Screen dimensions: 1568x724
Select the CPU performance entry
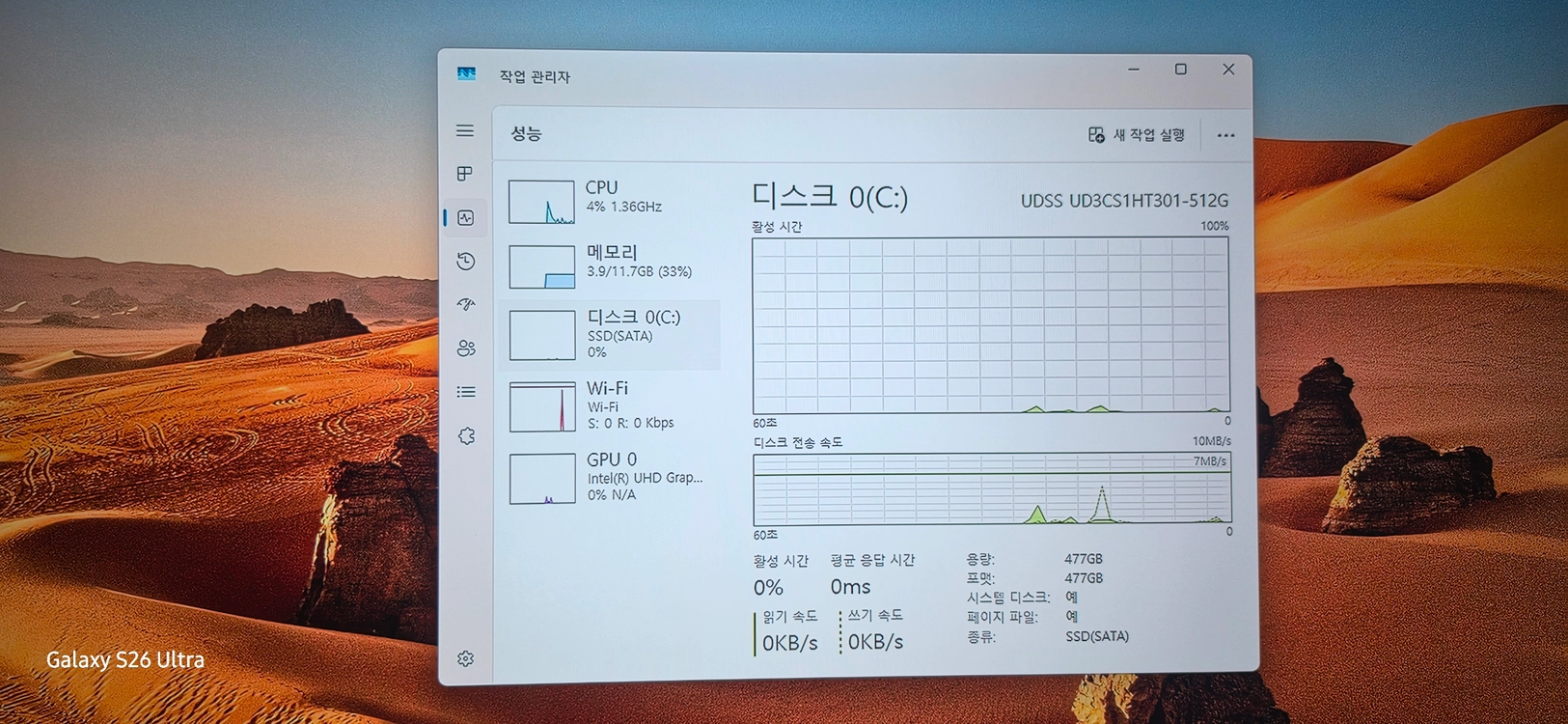tap(610, 200)
